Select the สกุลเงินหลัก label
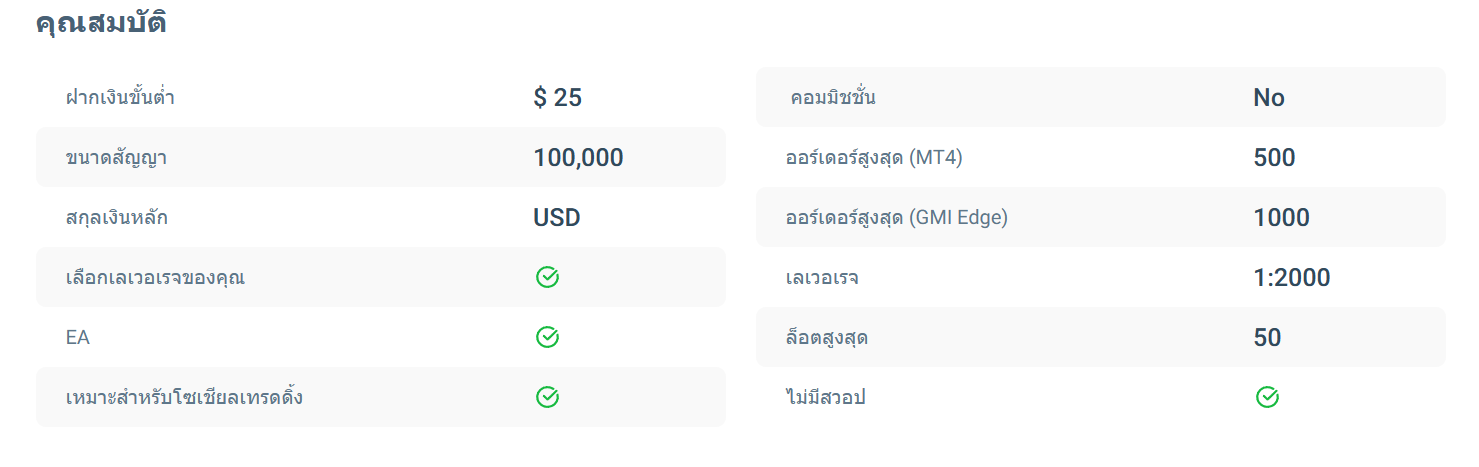The image size is (1479, 467). 116,218
